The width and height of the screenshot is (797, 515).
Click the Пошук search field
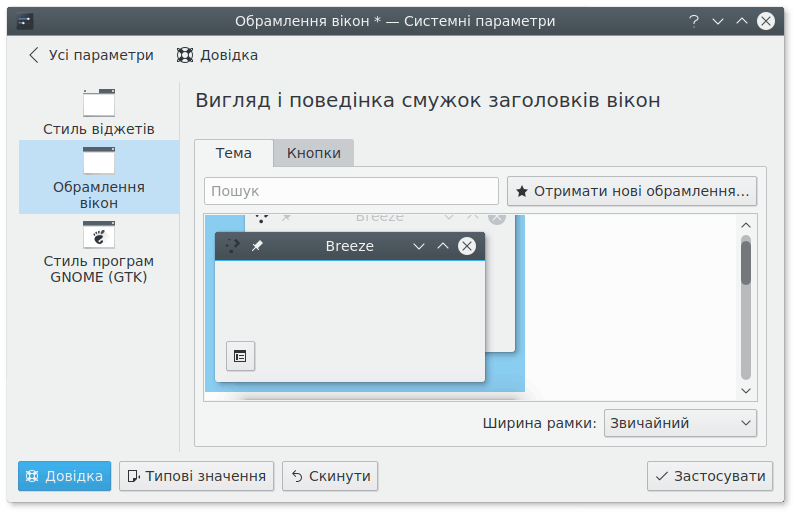coord(351,191)
